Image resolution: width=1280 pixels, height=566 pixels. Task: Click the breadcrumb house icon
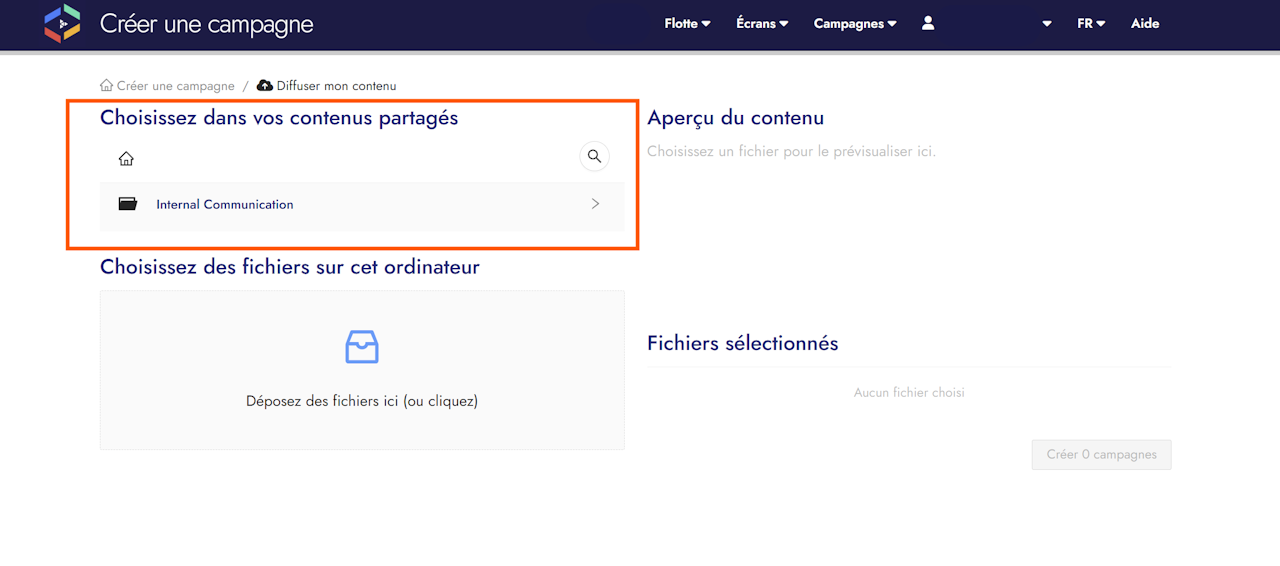pyautogui.click(x=107, y=86)
